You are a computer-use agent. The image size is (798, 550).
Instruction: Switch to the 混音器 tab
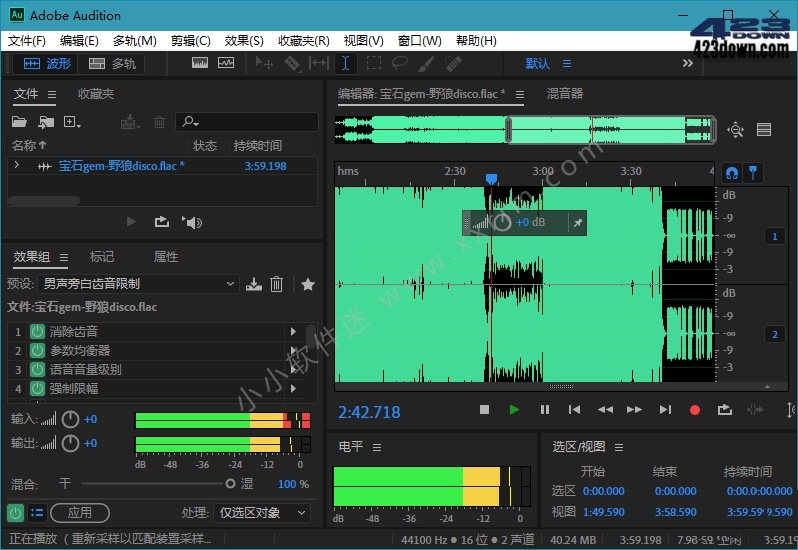(x=565, y=93)
